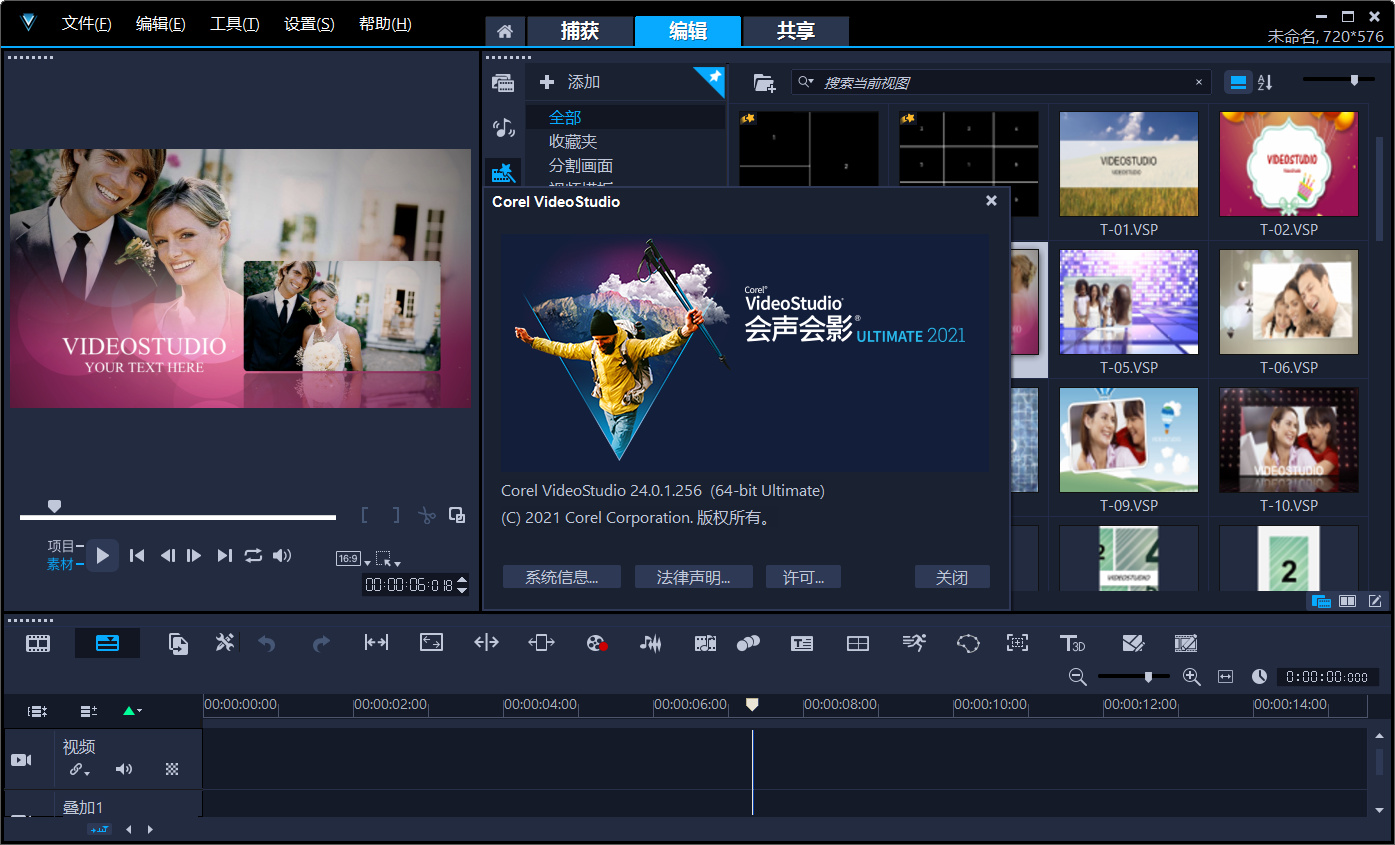Sort library clips with the A-Z icon
The height and width of the screenshot is (845, 1395).
point(1265,83)
